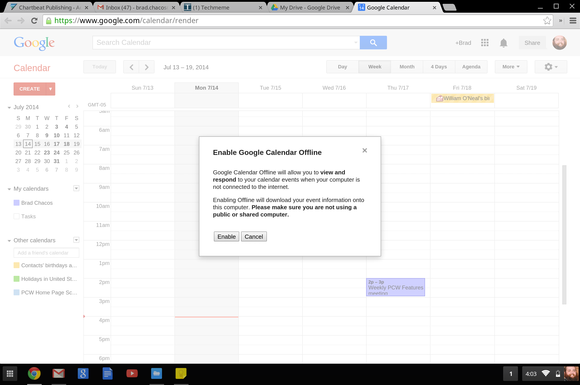Bookmark this page with the star icon
580x385 pixels.
547,21
